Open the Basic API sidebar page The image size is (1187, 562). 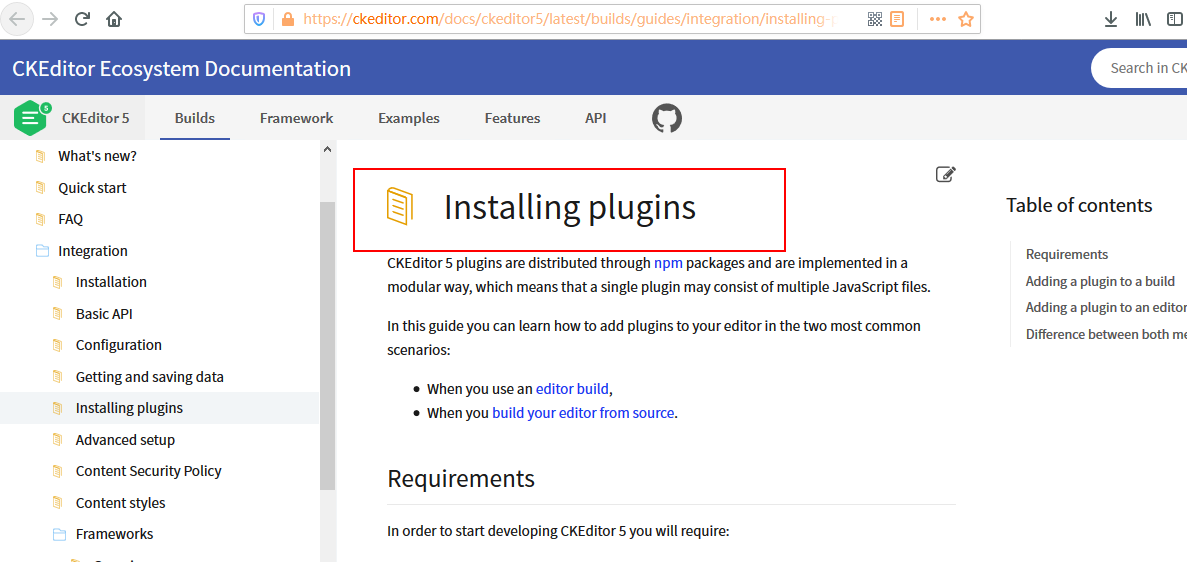point(104,314)
